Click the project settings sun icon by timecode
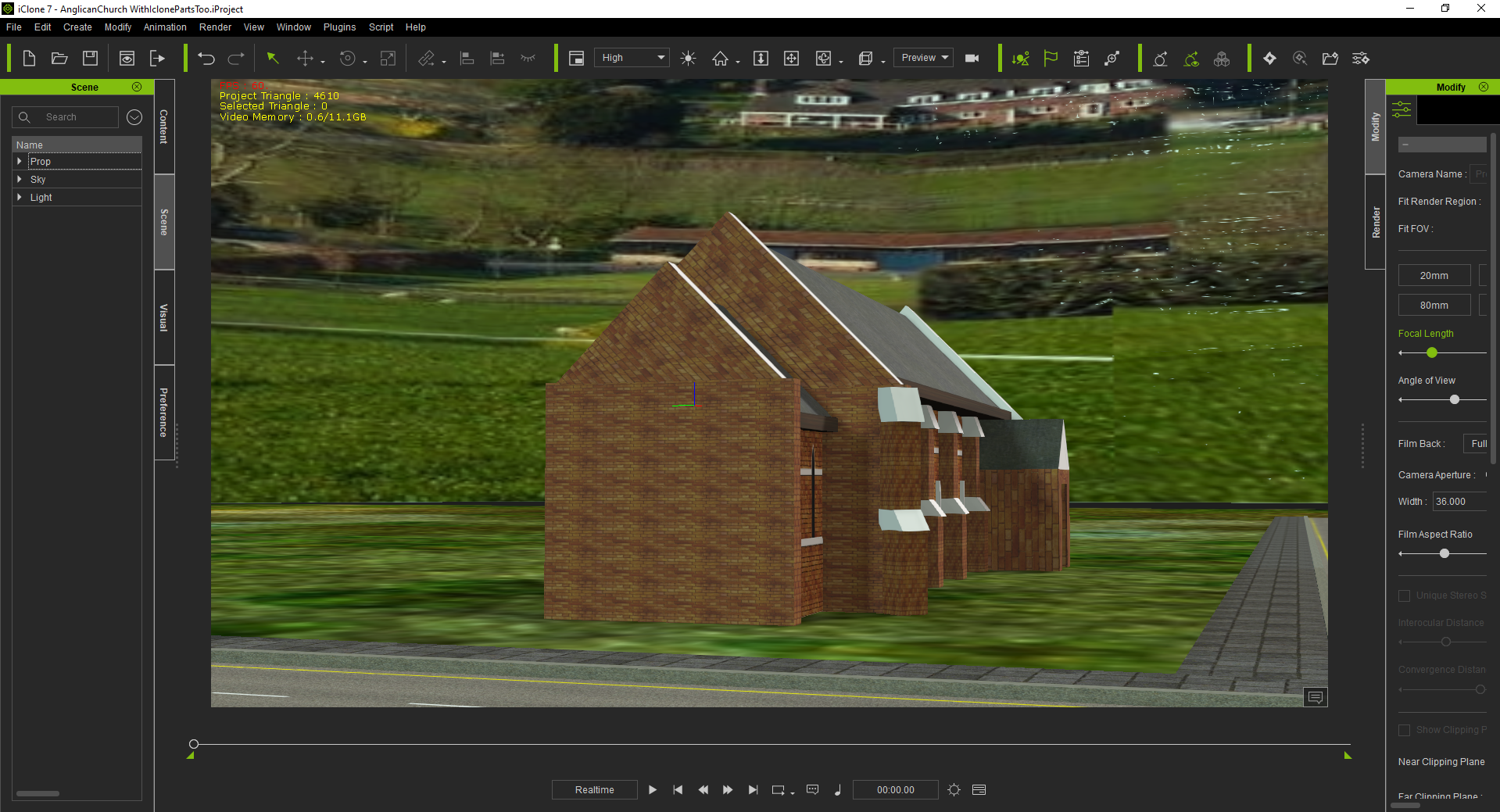Image resolution: width=1500 pixels, height=812 pixels. [x=954, y=790]
